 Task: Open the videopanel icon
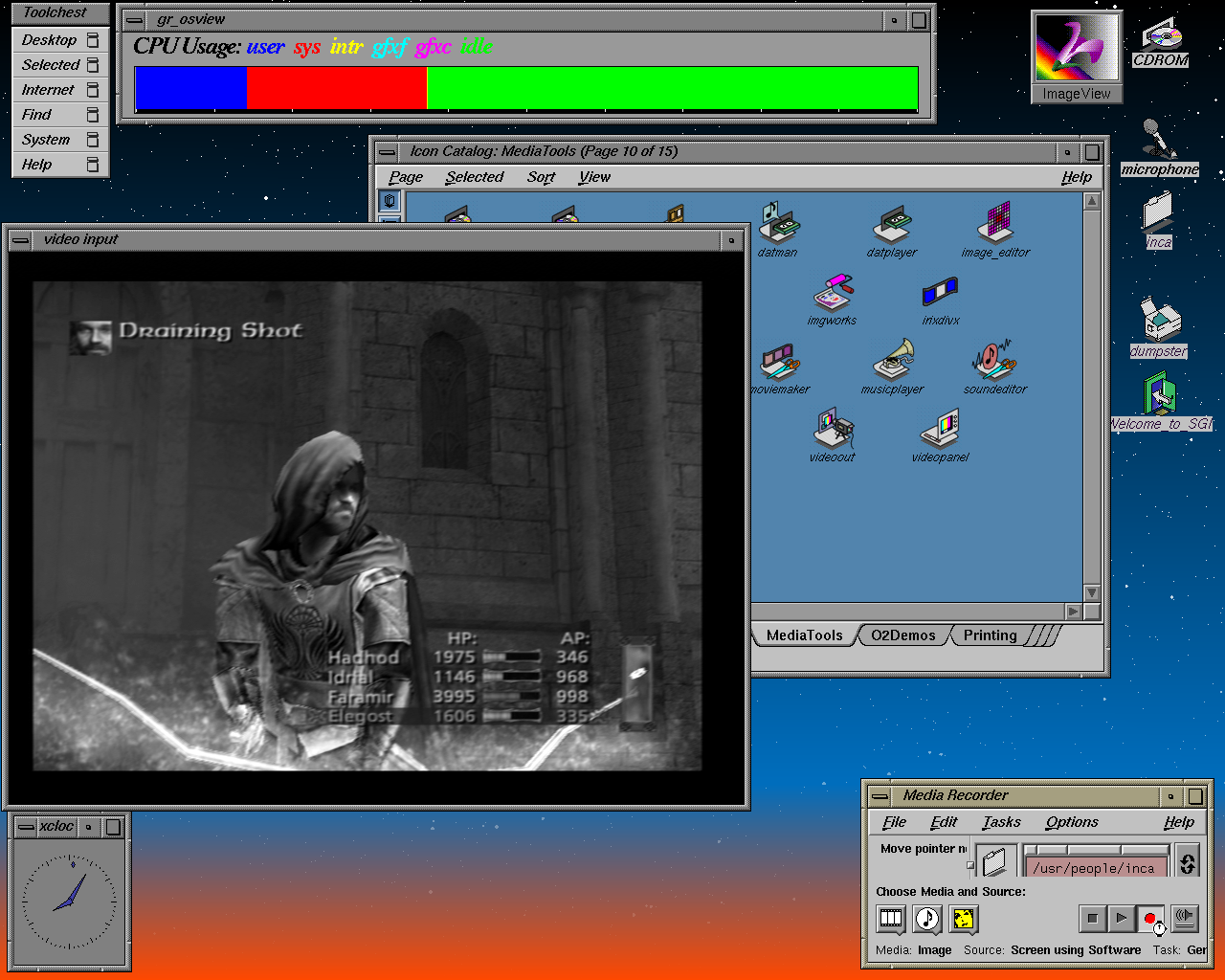tap(940, 428)
